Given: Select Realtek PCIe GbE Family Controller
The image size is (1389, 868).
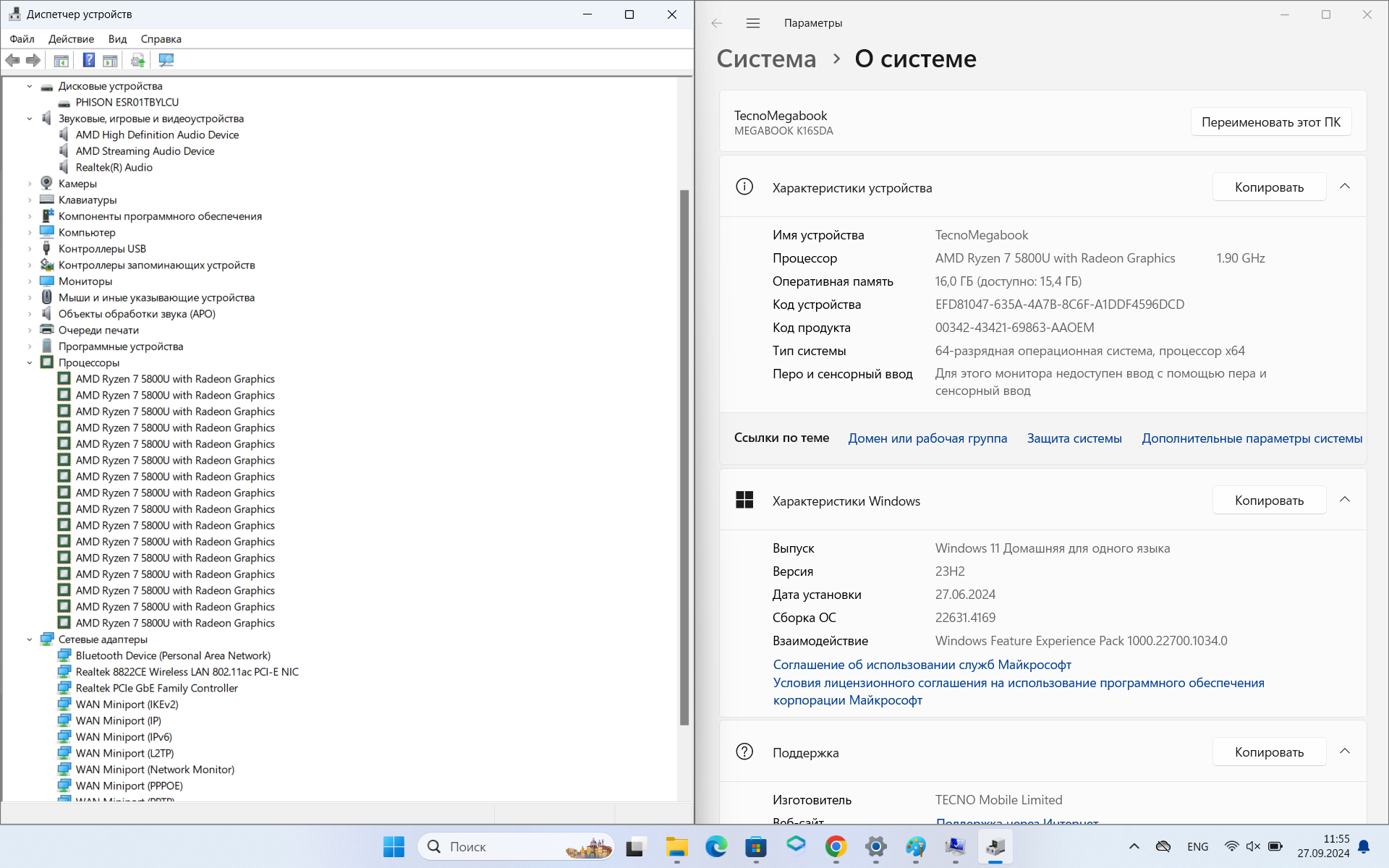Looking at the screenshot, I should coord(156,688).
